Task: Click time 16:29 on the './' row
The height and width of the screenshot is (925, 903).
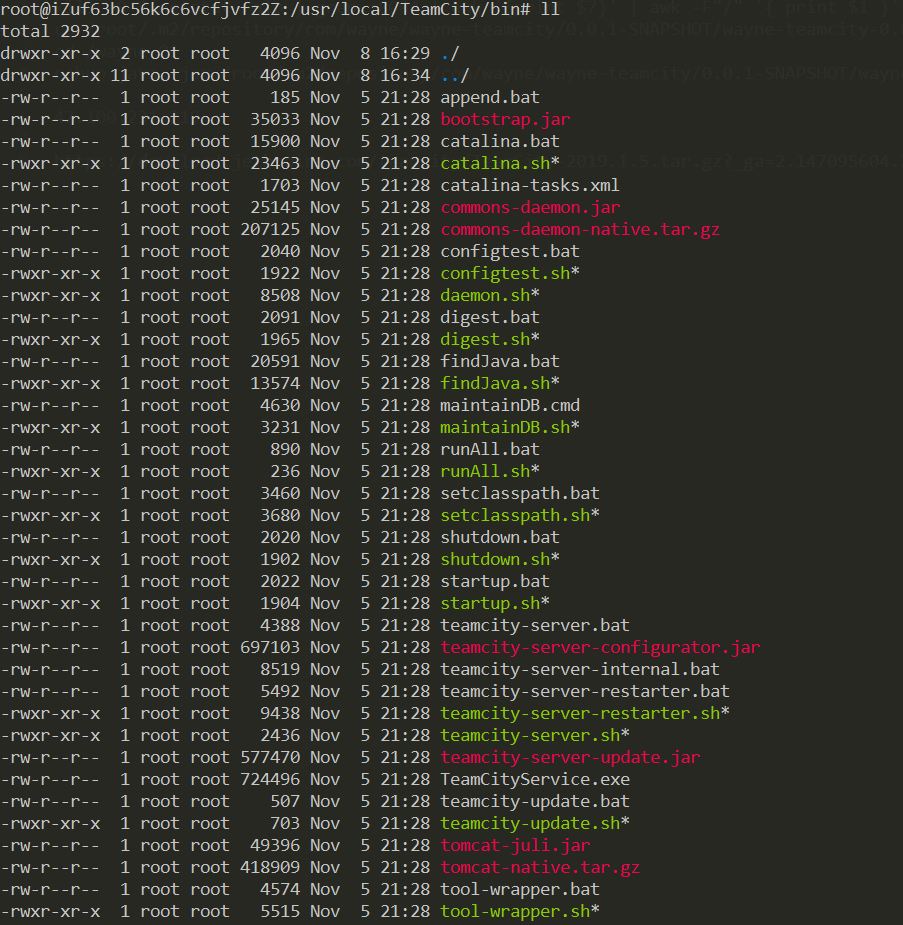Action: 405,54
